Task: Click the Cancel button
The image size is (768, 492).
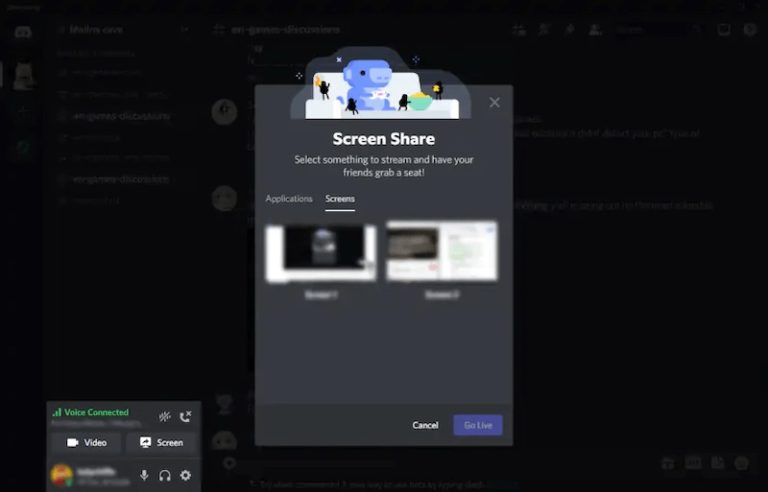Action: (425, 425)
